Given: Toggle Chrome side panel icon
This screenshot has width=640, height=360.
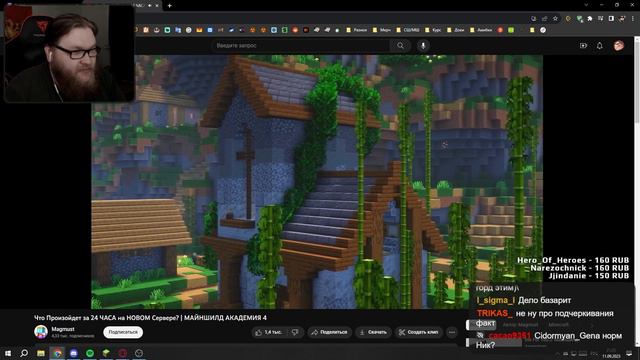Looking at the screenshot, I should 611,18.
